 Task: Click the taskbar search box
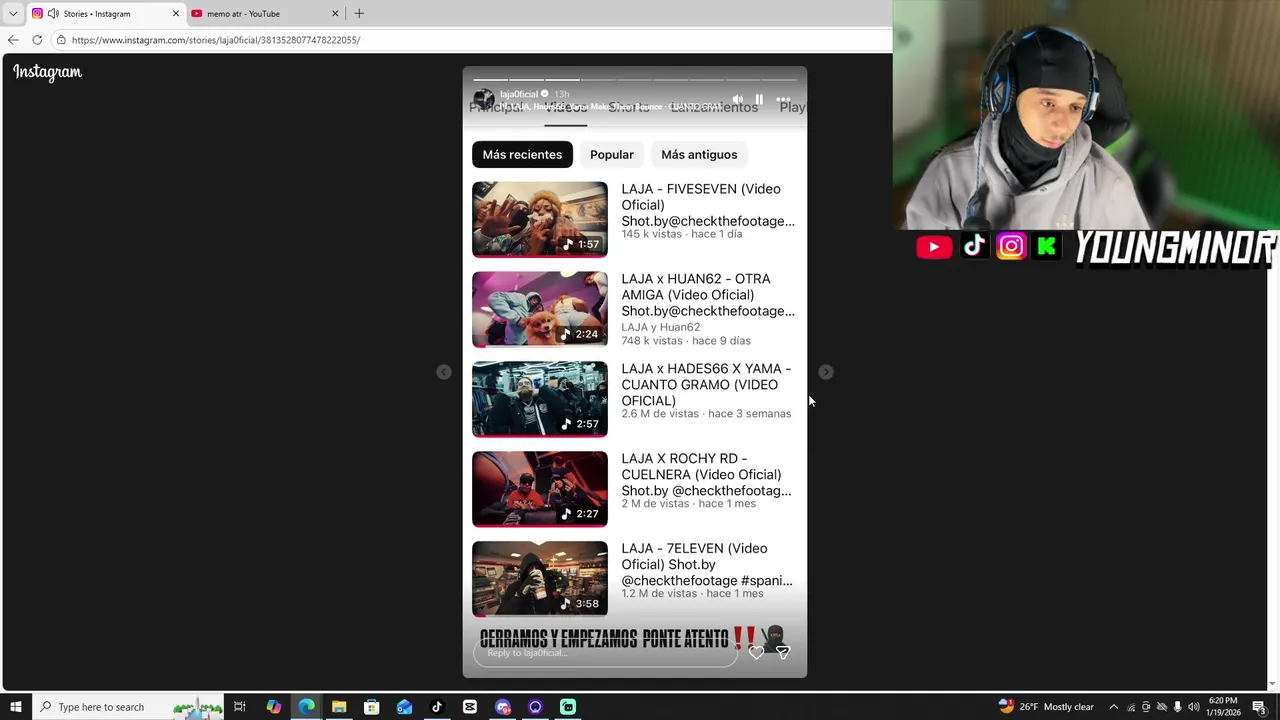pyautogui.click(x=128, y=707)
